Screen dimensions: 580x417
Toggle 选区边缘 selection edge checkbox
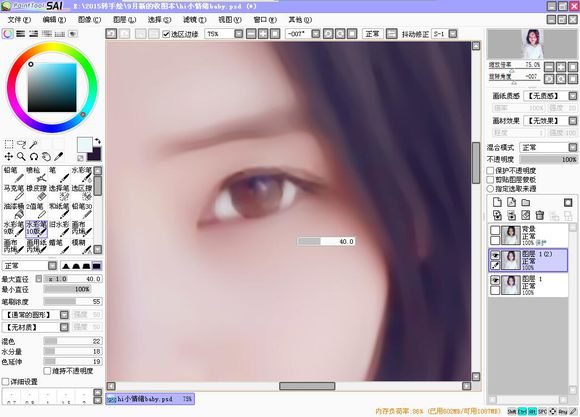pyautogui.click(x=166, y=34)
